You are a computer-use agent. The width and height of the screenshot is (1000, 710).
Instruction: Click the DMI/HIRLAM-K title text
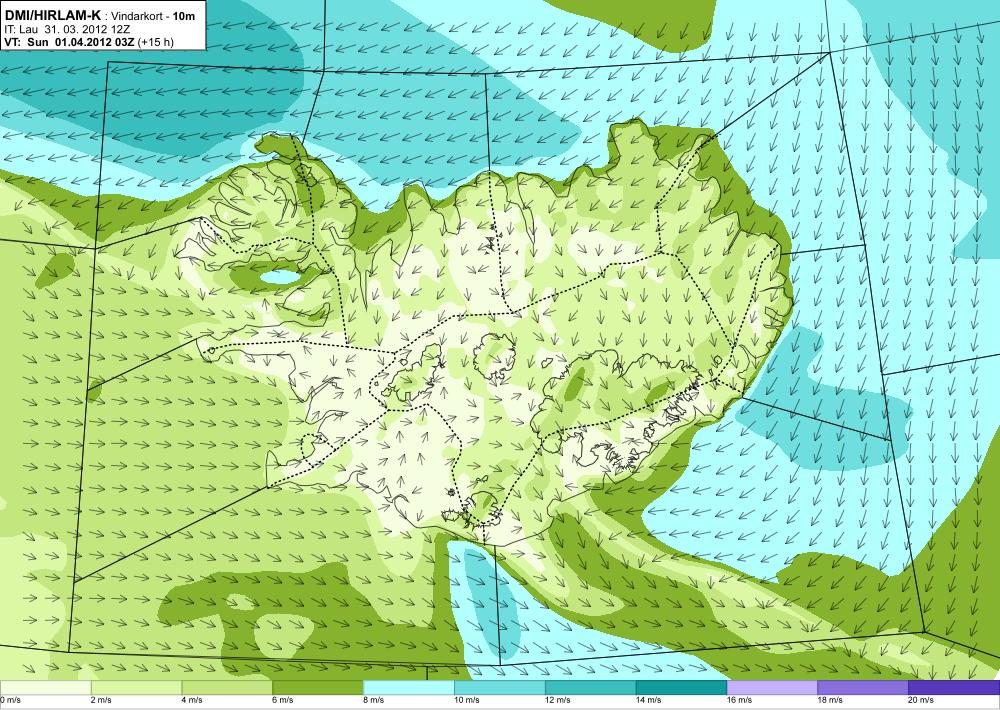coord(52,16)
